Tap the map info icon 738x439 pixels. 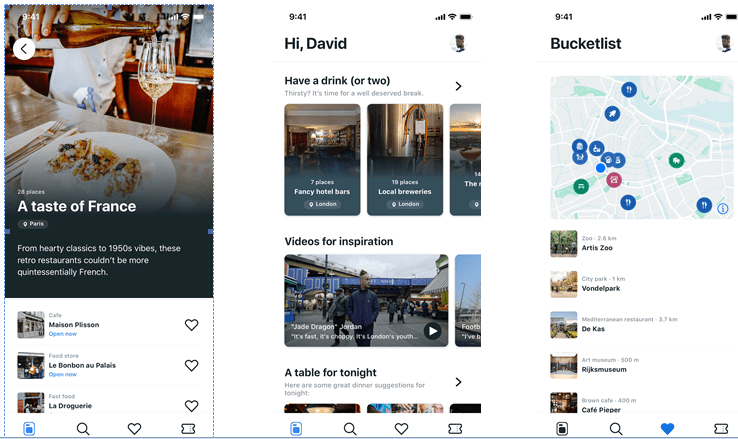(723, 208)
